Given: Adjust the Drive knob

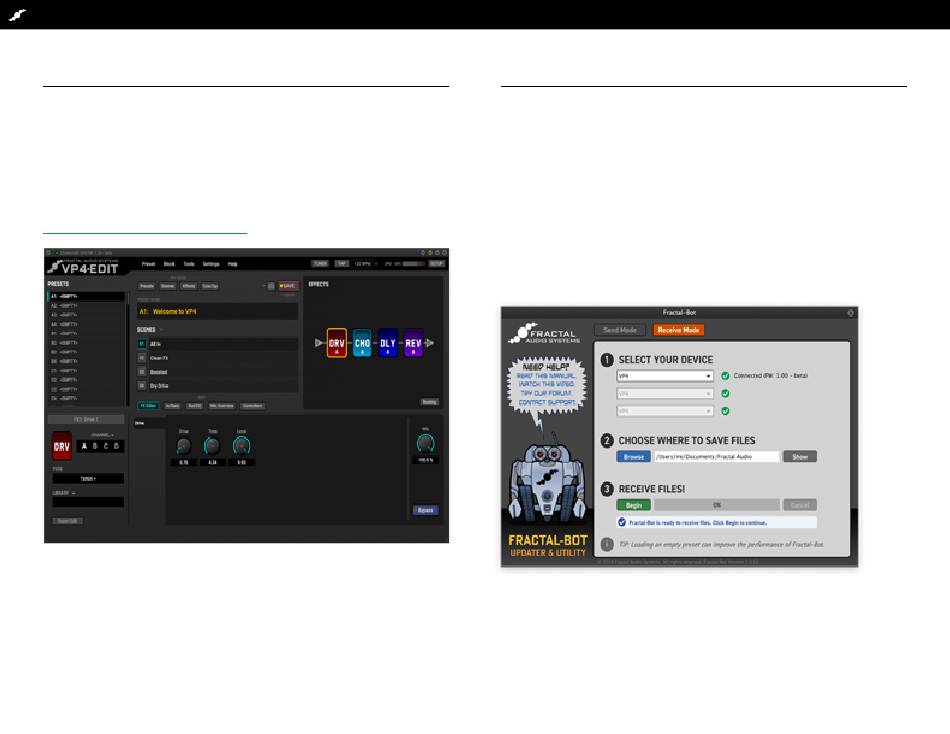Looking at the screenshot, I should (184, 446).
